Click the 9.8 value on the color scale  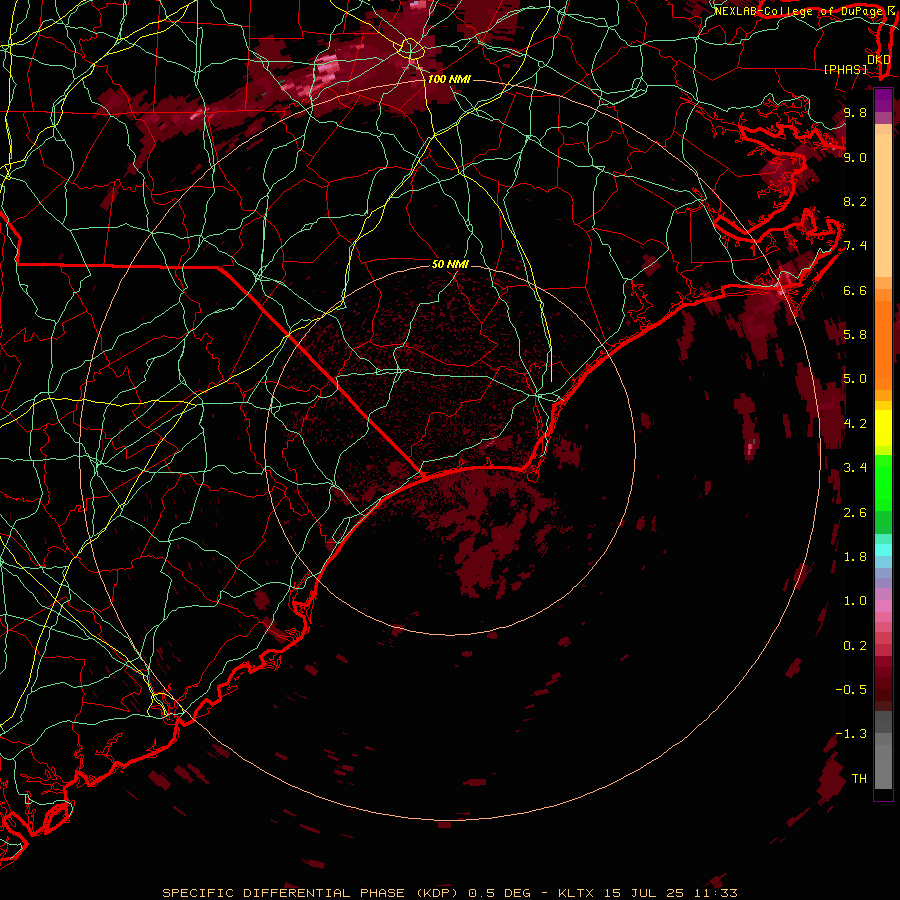coord(855,112)
